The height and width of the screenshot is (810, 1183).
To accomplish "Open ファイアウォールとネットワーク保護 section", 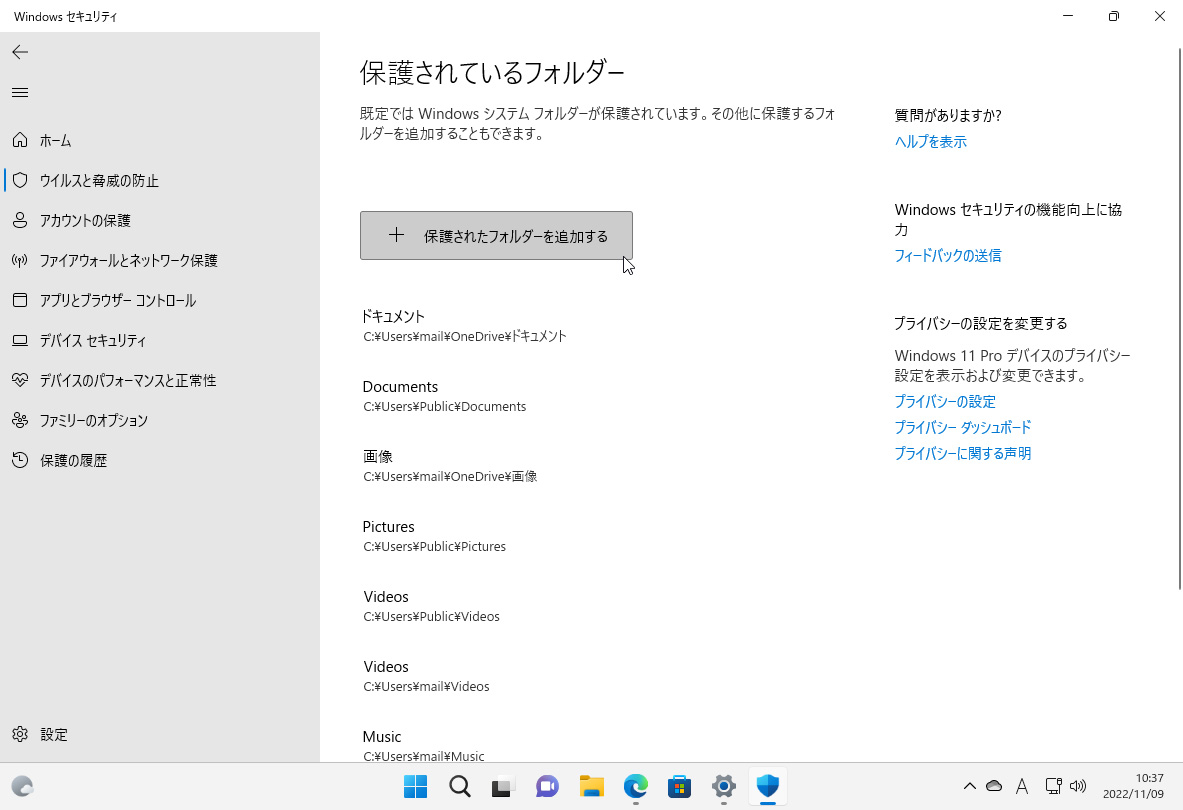I will (x=128, y=260).
